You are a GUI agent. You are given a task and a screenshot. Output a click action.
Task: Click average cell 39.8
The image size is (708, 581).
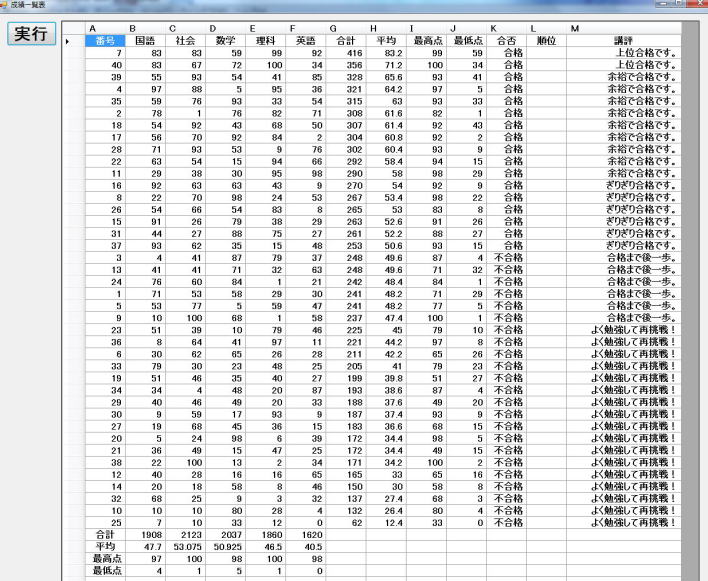tap(386, 378)
